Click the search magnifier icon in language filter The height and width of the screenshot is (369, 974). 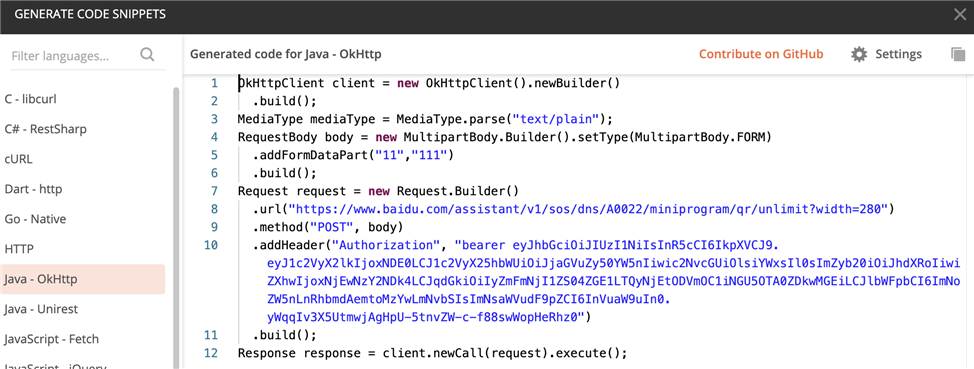click(147, 55)
